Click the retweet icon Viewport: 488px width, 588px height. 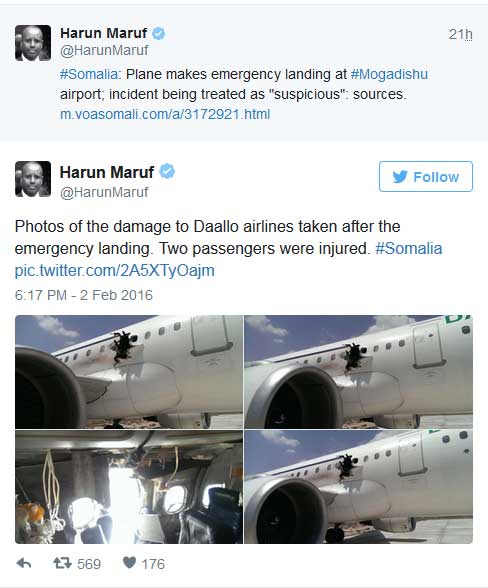tap(62, 563)
